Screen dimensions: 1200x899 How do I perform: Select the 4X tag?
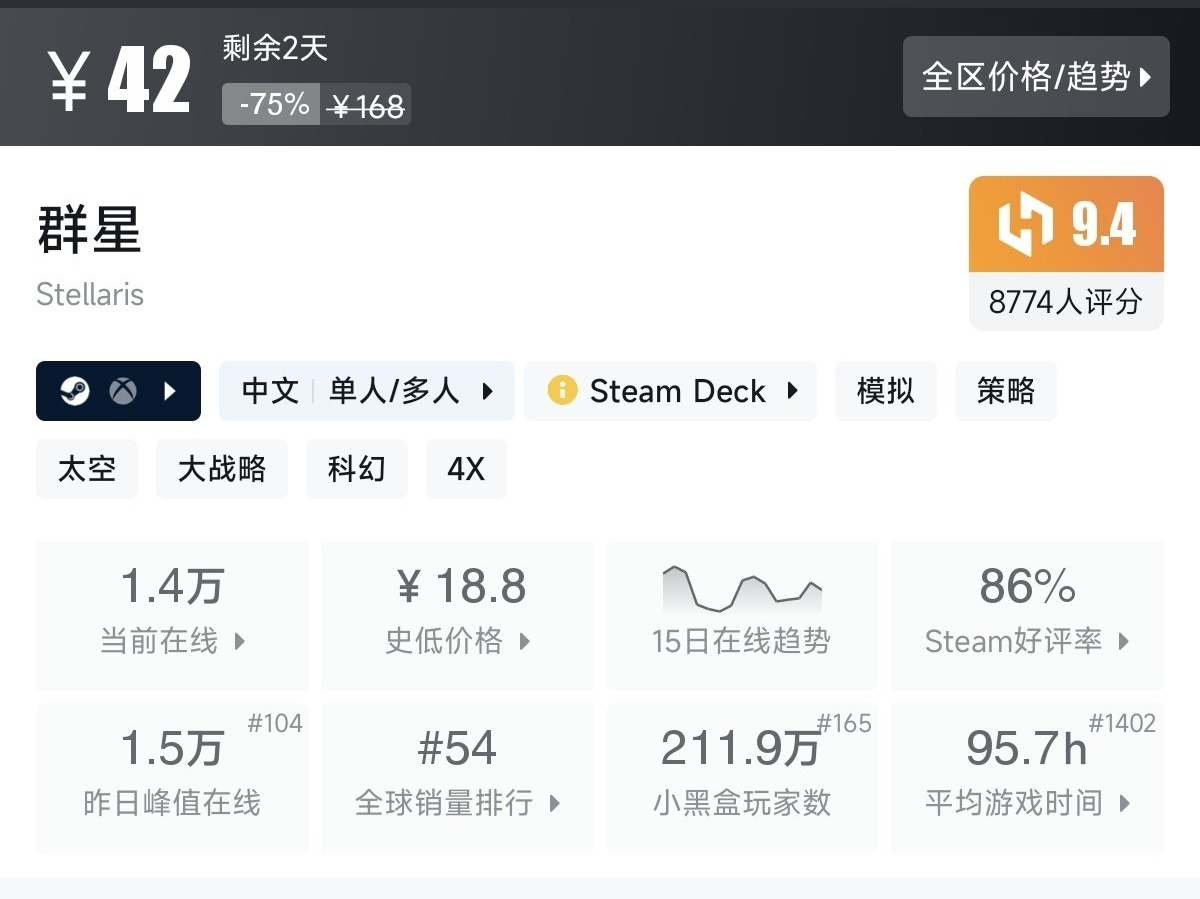tap(465, 469)
